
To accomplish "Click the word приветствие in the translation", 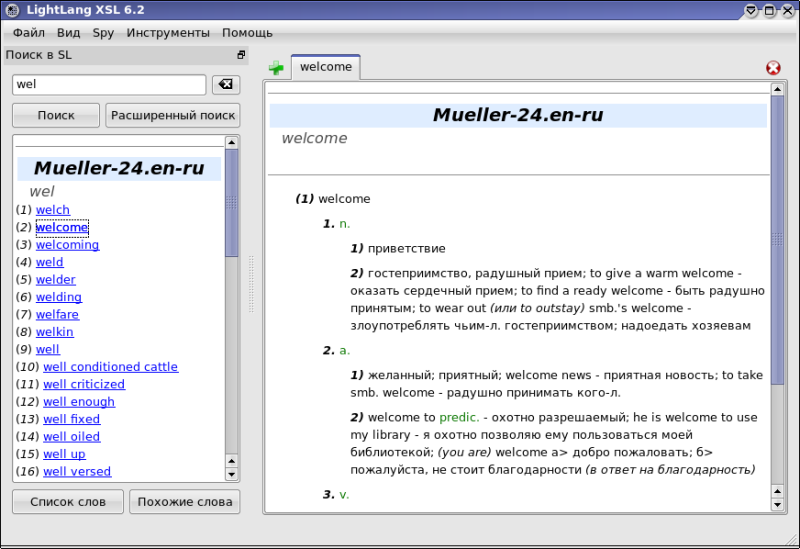I will pos(407,248).
